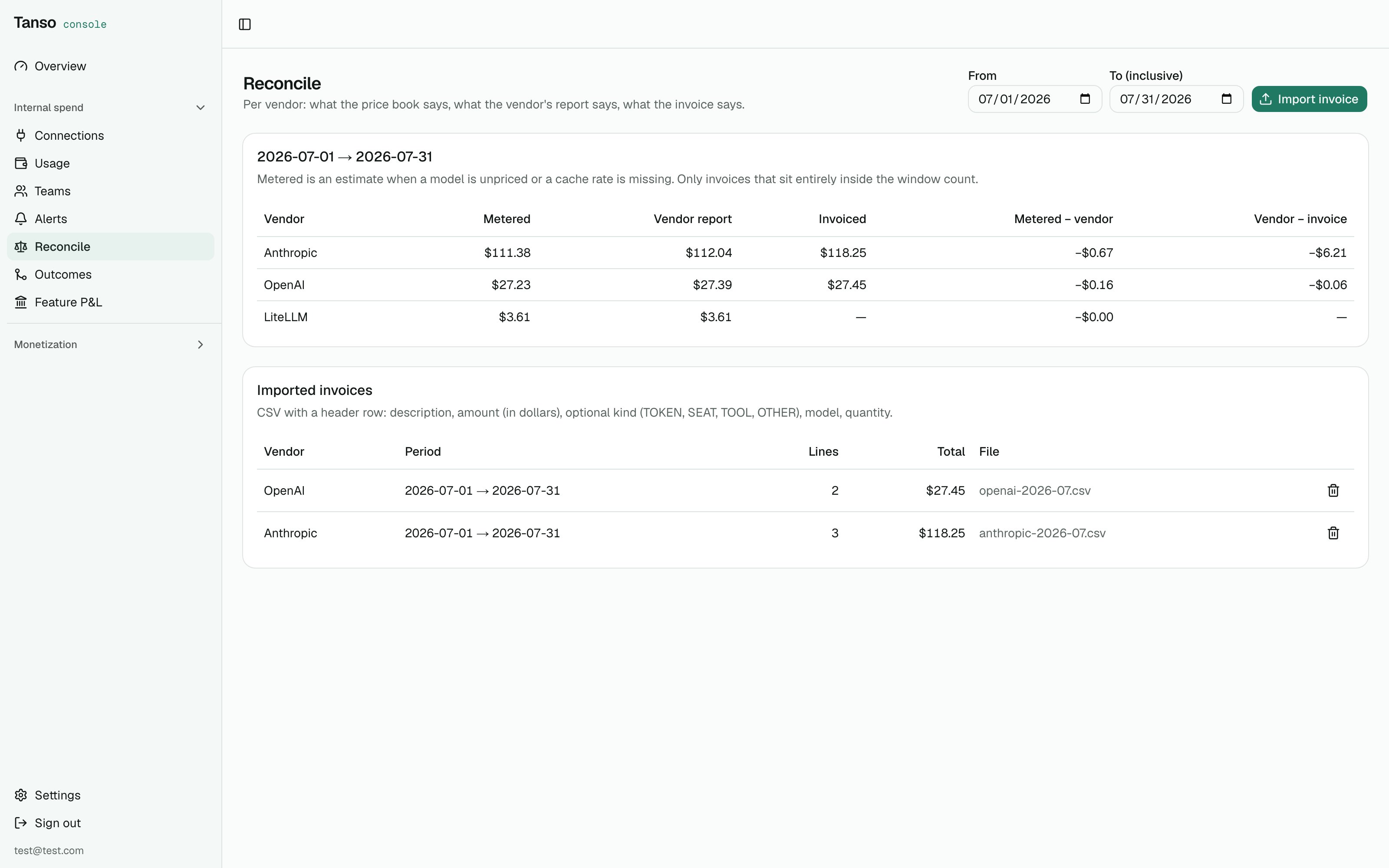This screenshot has width=1389, height=868.
Task: Click the Alerts bell icon
Action: point(21,219)
